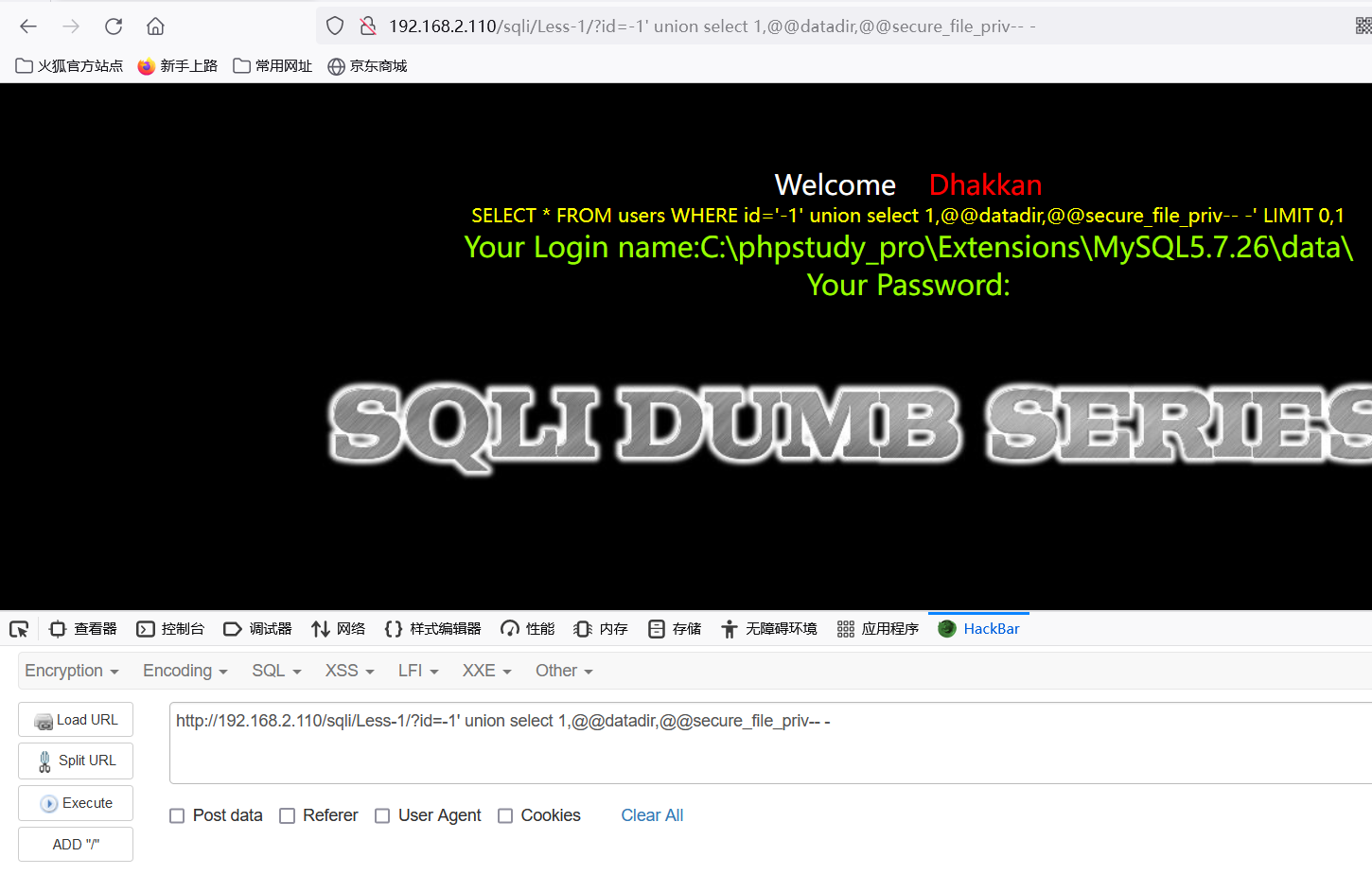Click the browser address bar URL
1372x892 pixels.
(x=712, y=26)
